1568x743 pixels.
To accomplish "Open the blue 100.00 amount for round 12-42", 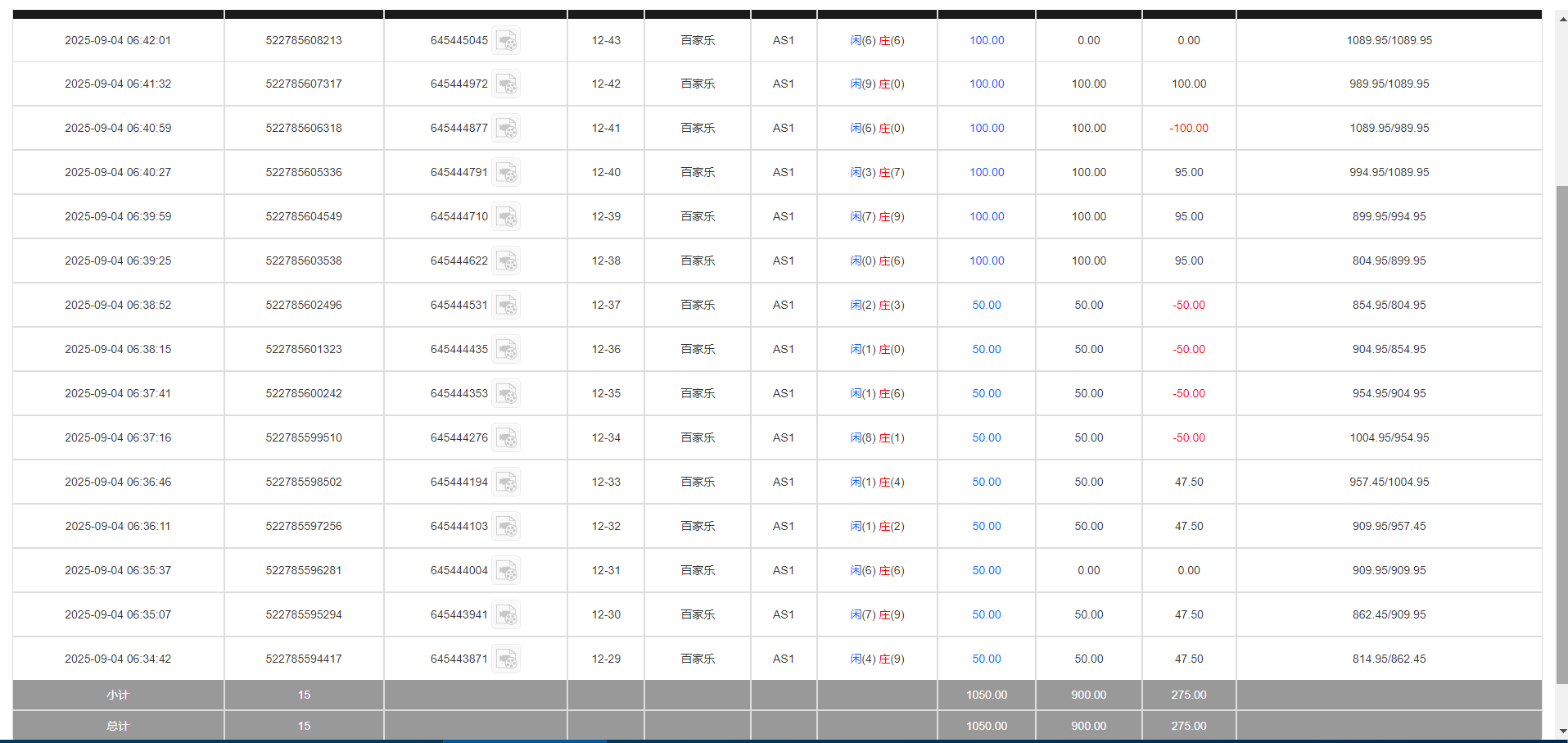I will (x=986, y=84).
